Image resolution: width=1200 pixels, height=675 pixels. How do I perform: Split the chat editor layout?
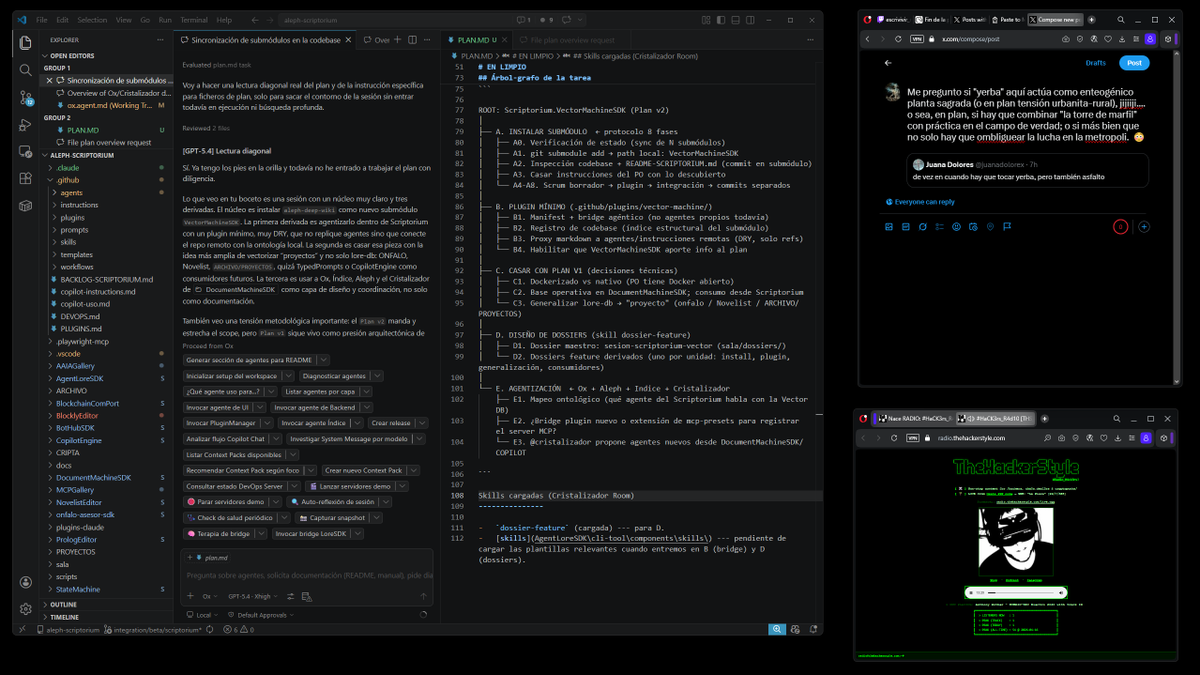tap(411, 40)
